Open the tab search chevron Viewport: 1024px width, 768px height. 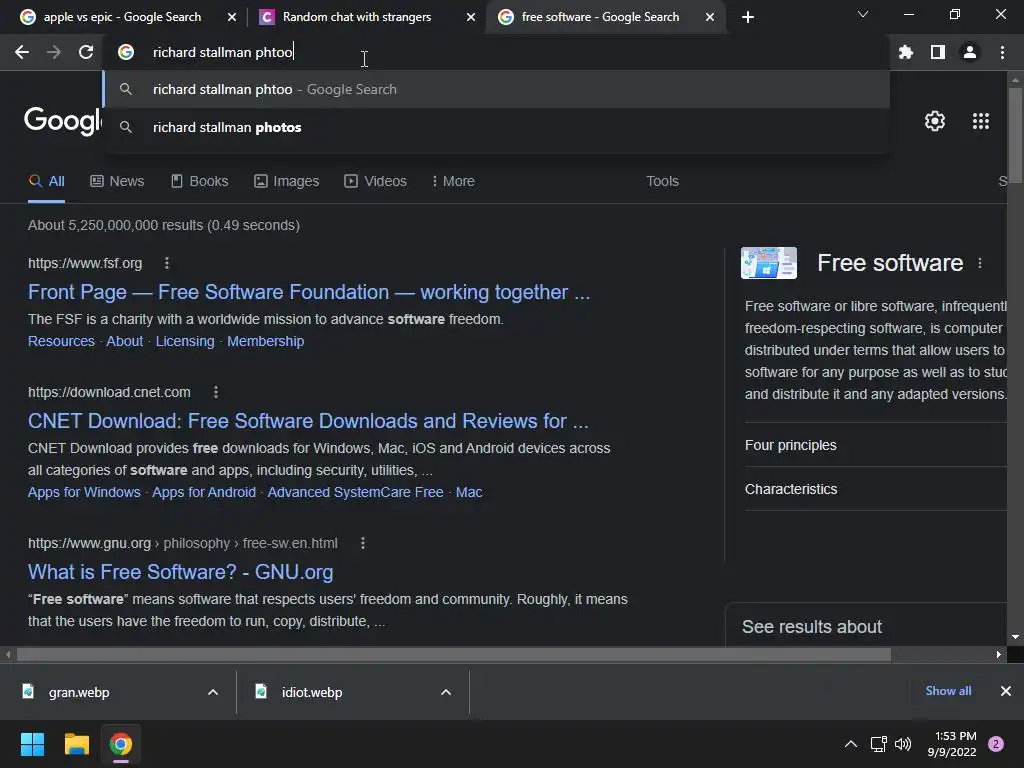tap(863, 14)
